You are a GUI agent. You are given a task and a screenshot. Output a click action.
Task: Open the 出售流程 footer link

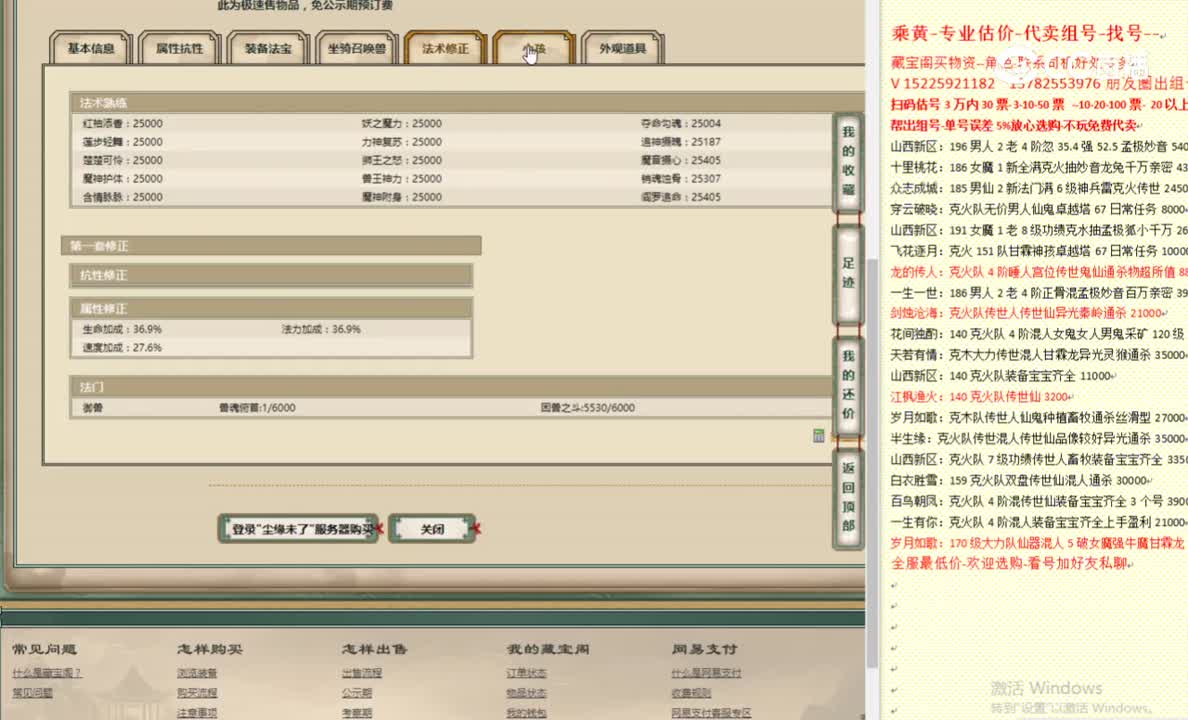(362, 673)
